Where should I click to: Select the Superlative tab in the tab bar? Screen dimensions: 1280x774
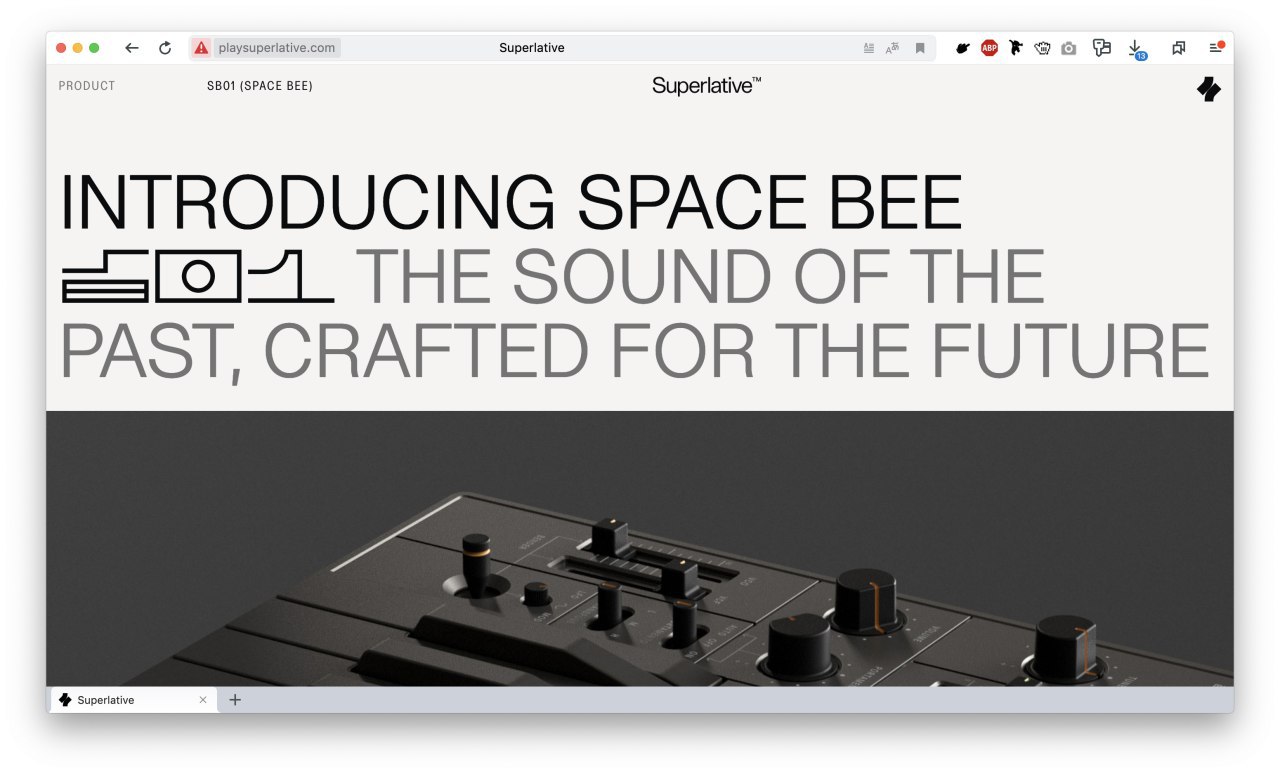click(134, 700)
